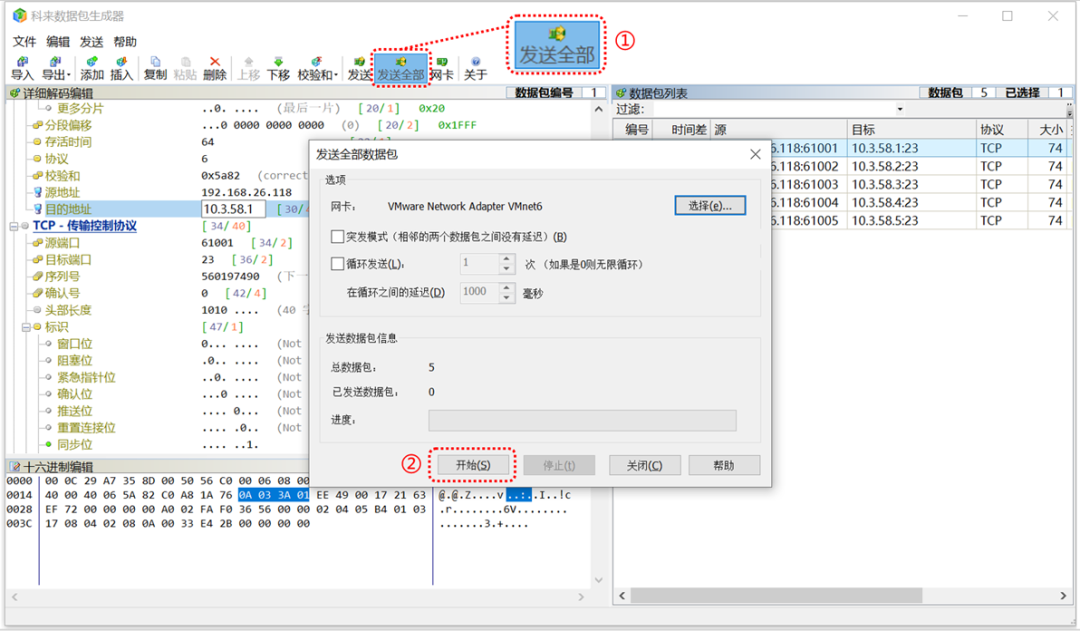Click the 导入 (Import) toolbar icon
1080x631 pixels.
[x=22, y=68]
